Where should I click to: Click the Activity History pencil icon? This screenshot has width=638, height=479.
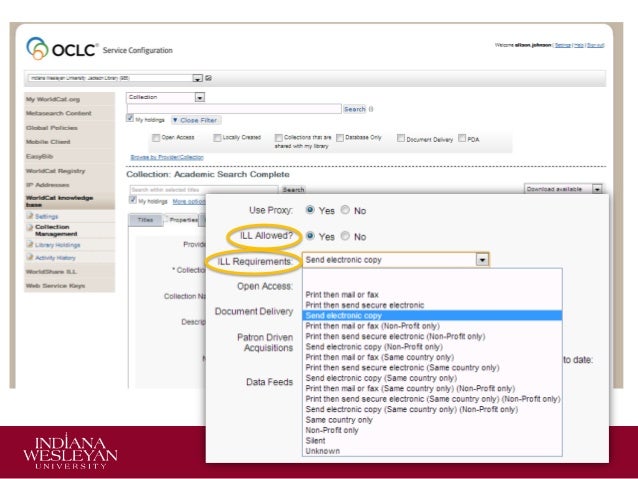click(x=30, y=257)
